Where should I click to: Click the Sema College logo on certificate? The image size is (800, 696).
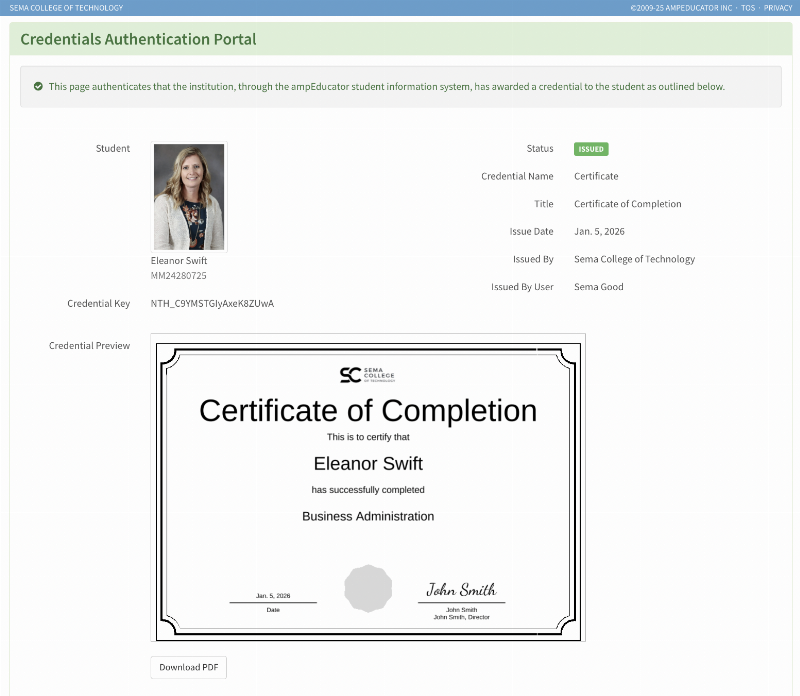pos(367,375)
